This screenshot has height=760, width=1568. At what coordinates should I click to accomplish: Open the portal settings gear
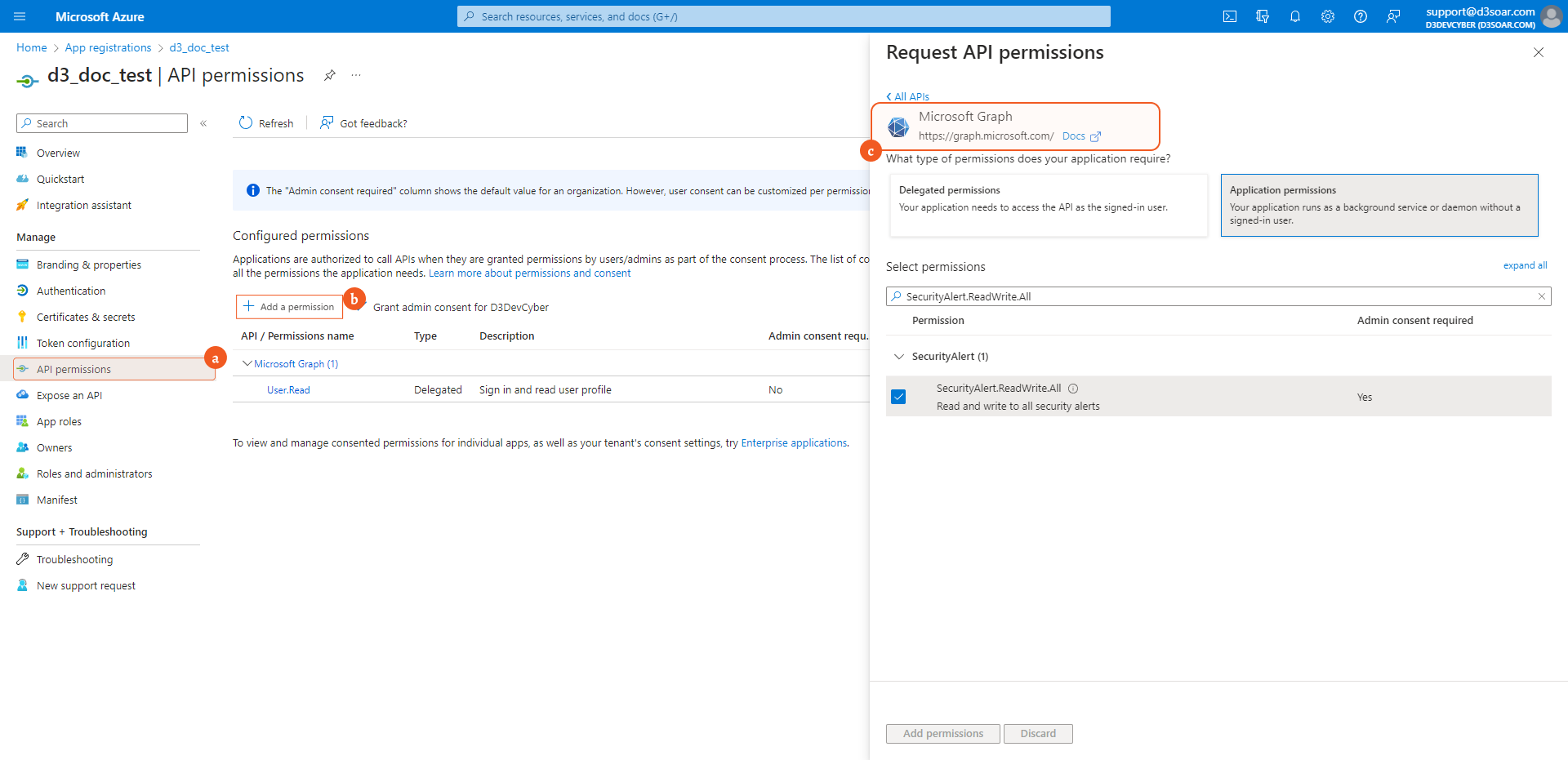click(x=1327, y=16)
